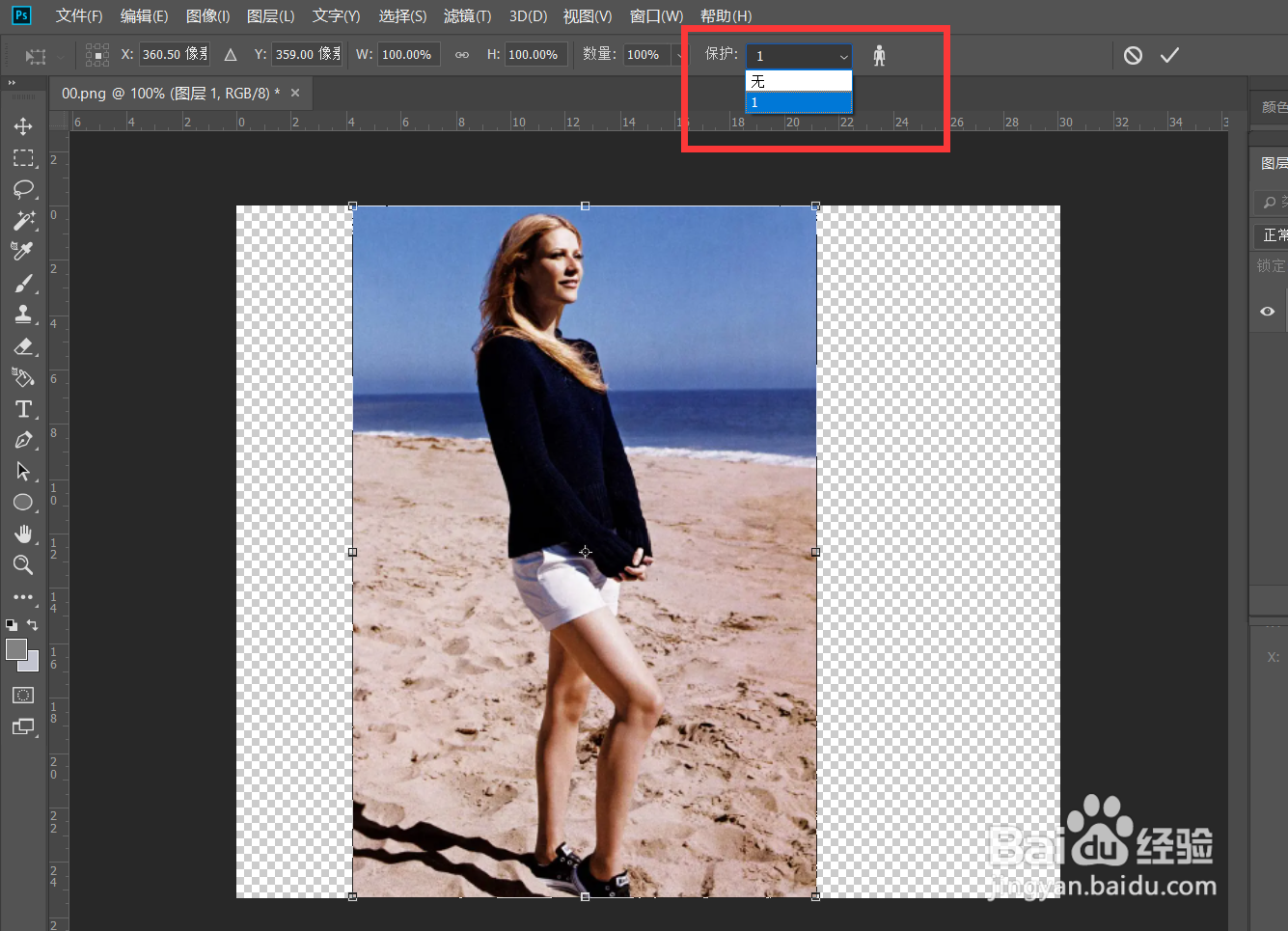
Task: Select the Path Selection arrow tool
Action: [23, 471]
